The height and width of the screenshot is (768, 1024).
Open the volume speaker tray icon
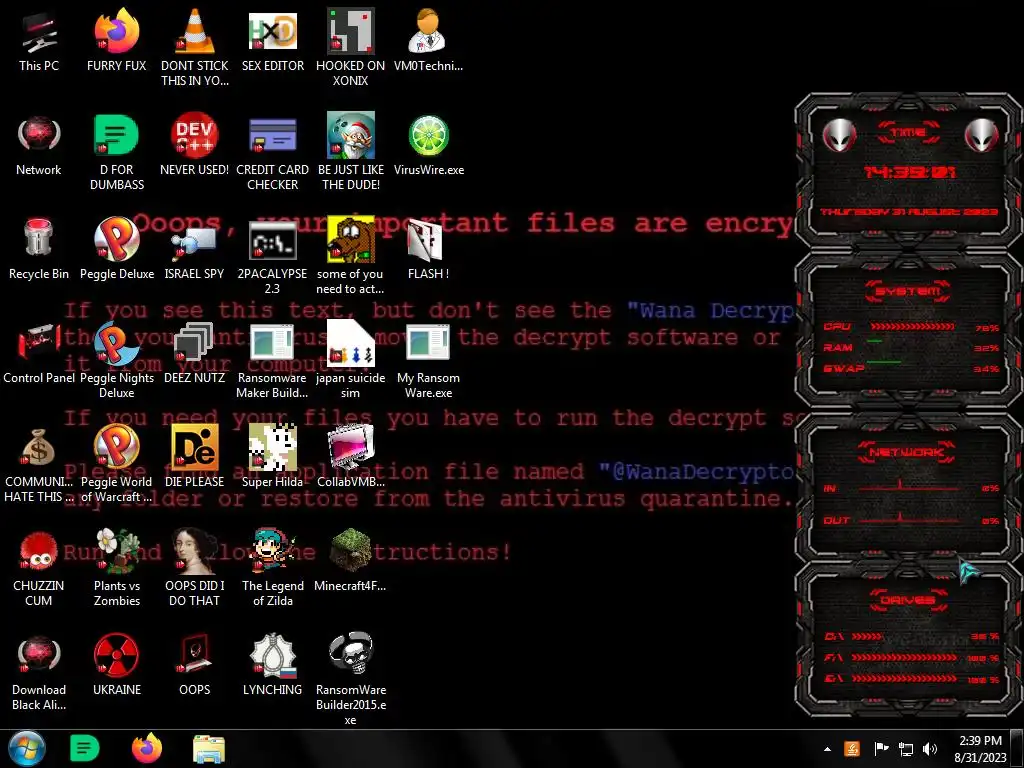tap(930, 749)
